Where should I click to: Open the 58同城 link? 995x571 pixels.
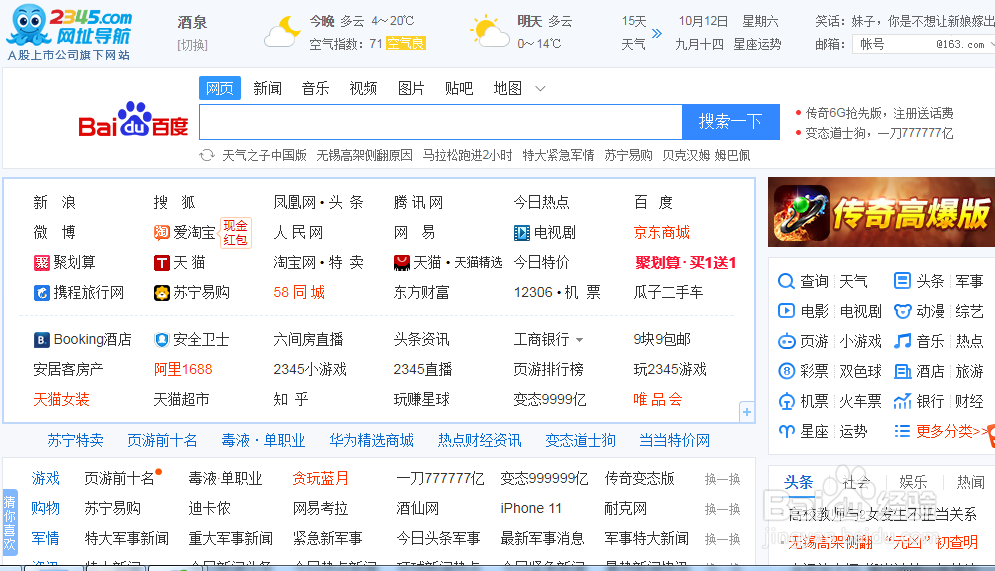[299, 292]
